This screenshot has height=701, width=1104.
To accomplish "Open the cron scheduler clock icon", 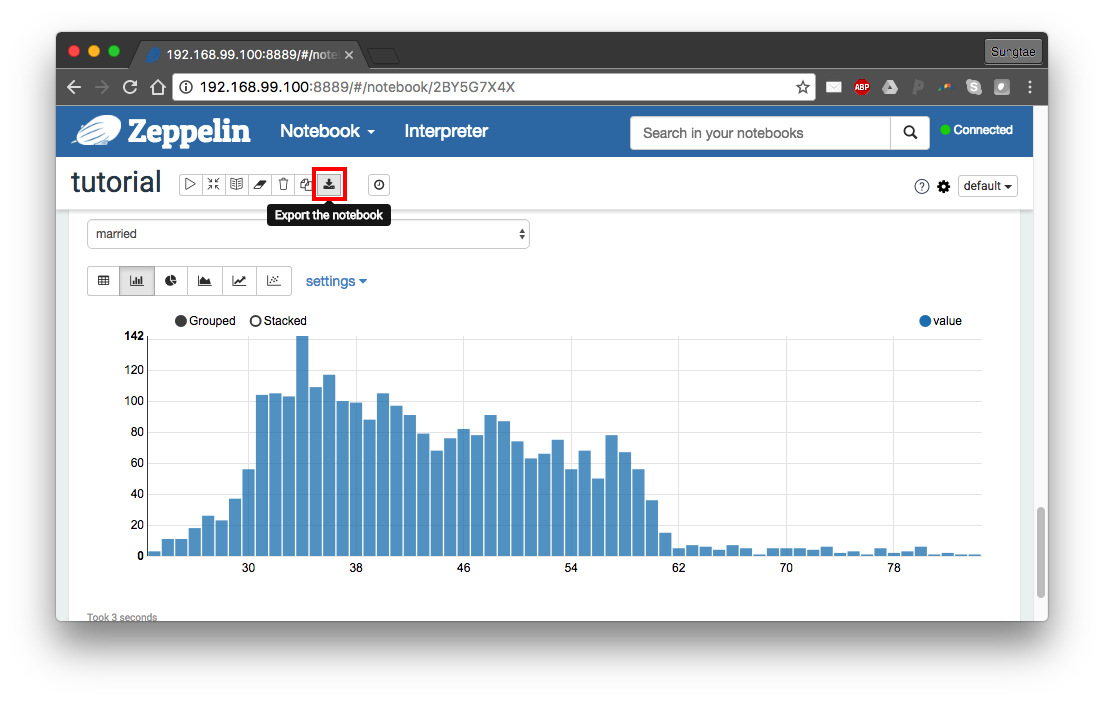I will tap(379, 185).
